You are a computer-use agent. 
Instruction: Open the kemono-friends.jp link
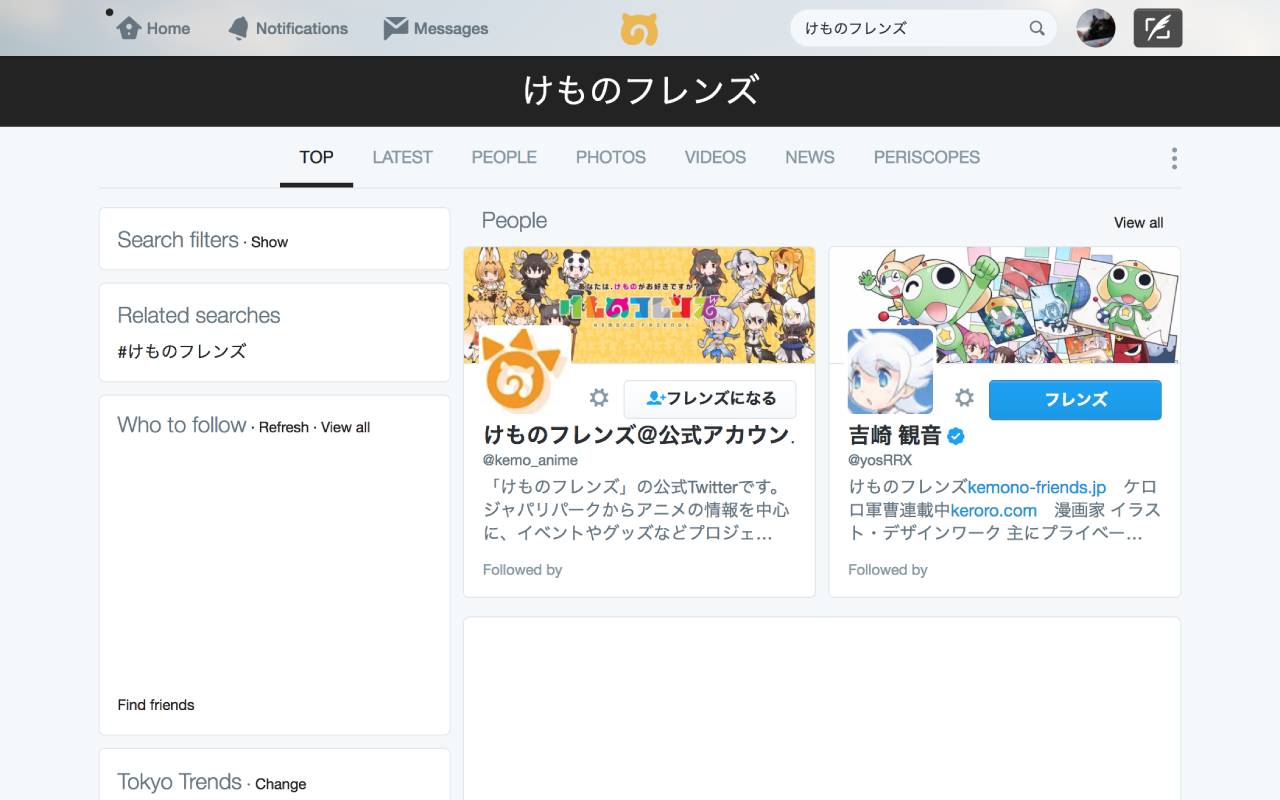coord(1037,487)
